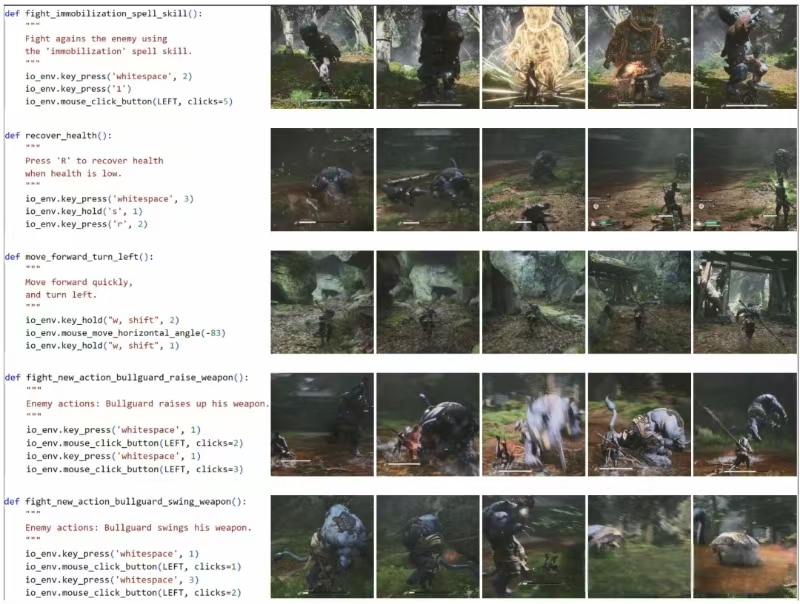Image resolution: width=800 pixels, height=604 pixels.
Task: Open blurred white charging bull frame in the raise_weapon row
Action: pyautogui.click(x=534, y=424)
